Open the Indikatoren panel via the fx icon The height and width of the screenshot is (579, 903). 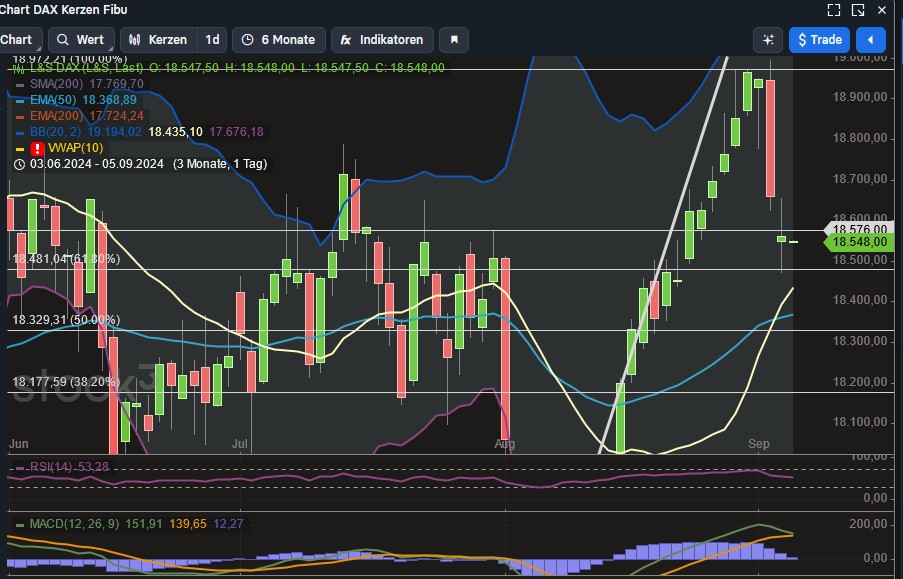point(346,40)
